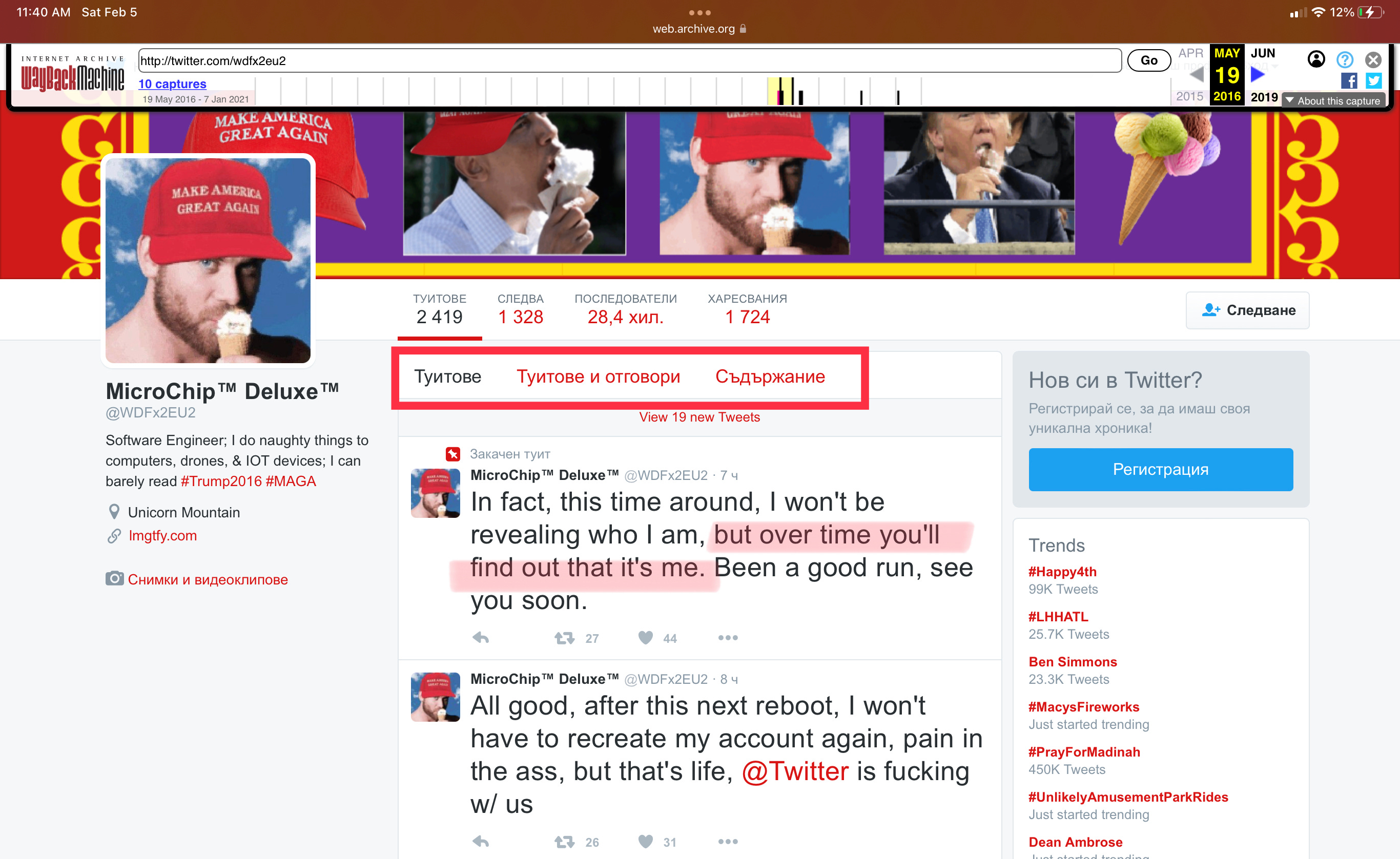Open the СЛЕДВА 1 328 following stat

click(x=521, y=309)
